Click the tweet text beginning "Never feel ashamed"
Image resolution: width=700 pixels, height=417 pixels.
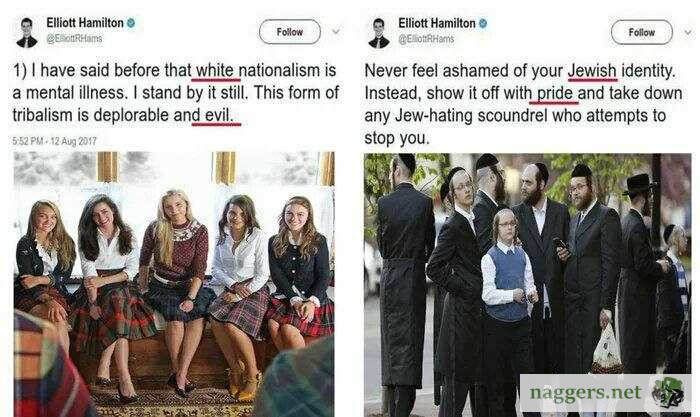(x=523, y=104)
